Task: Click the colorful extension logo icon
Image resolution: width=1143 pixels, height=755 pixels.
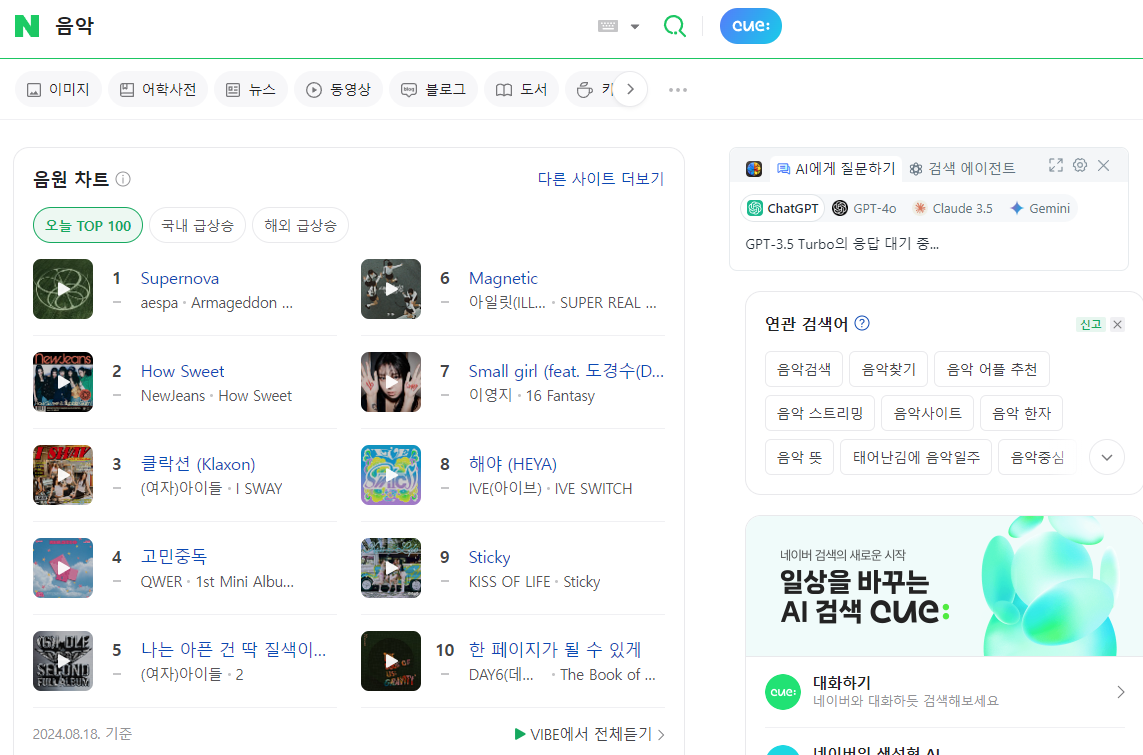Action: coord(754,169)
